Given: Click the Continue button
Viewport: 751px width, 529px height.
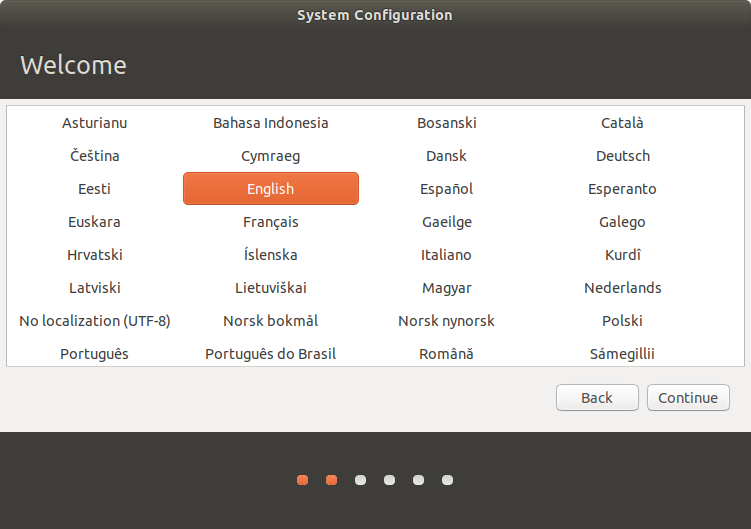Looking at the screenshot, I should tap(688, 398).
